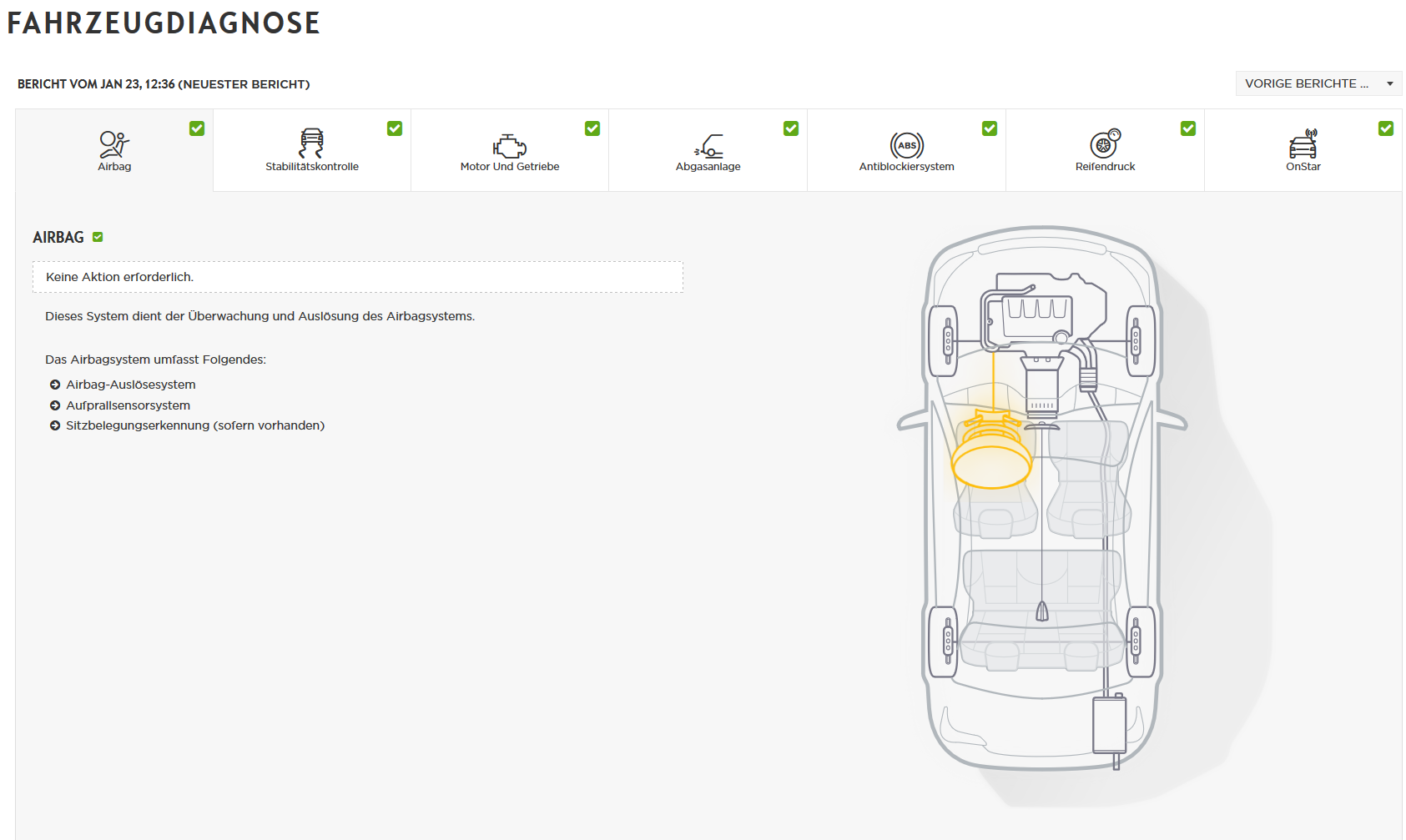1406x840 pixels.
Task: Open the Vorige Berichte dropdown
Action: click(x=1318, y=83)
